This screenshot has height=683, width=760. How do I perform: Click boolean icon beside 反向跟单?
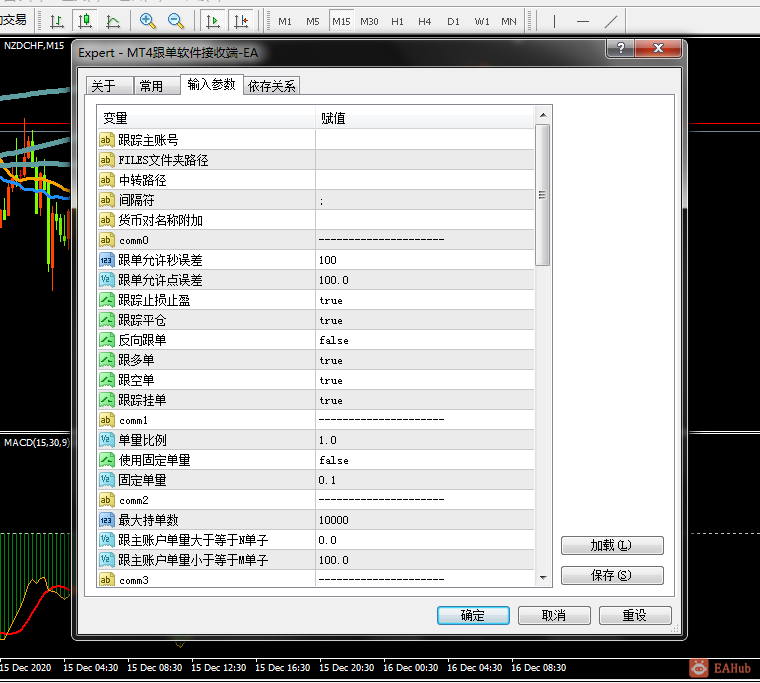(107, 340)
